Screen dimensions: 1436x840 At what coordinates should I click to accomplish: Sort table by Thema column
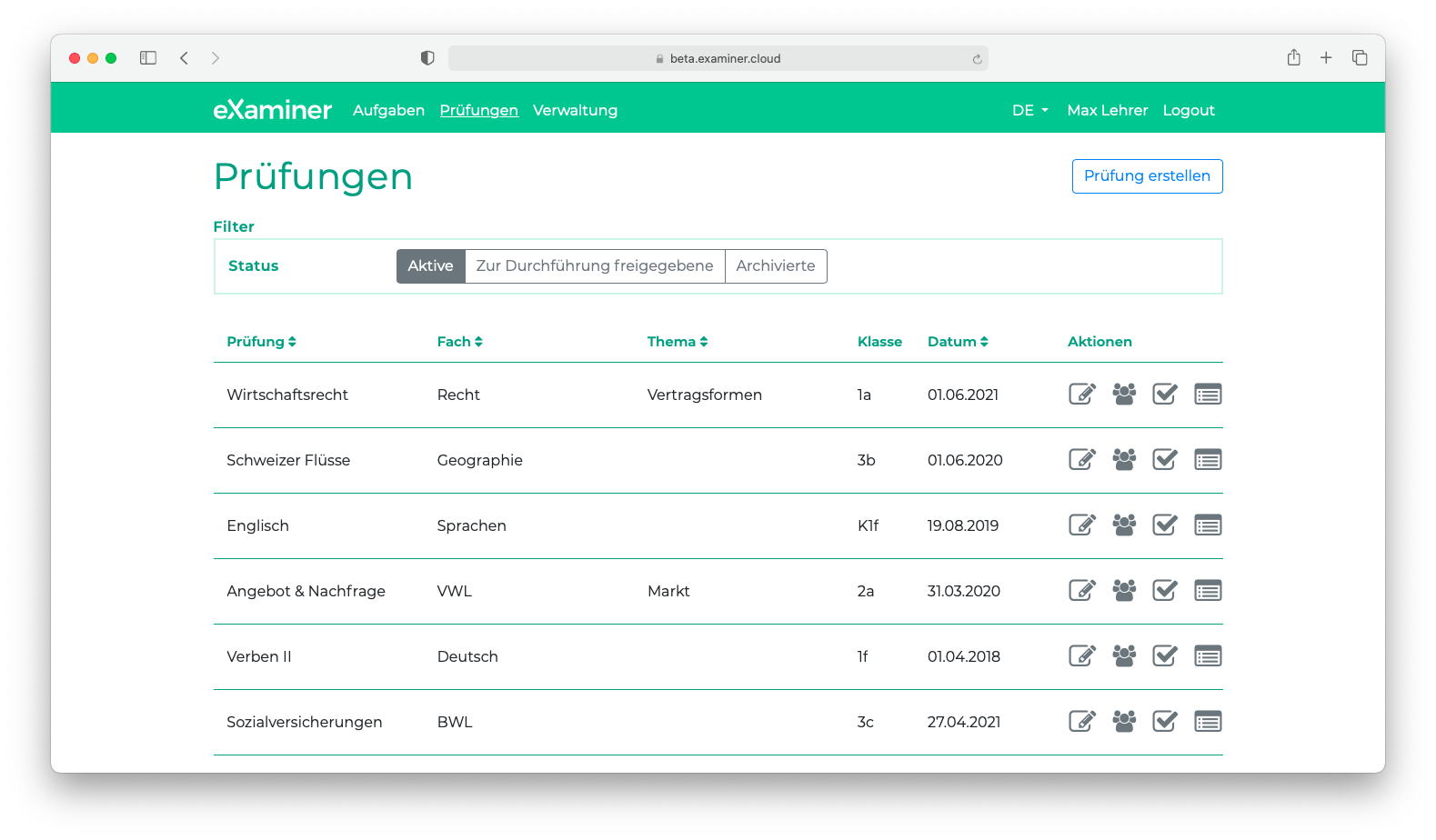678,342
